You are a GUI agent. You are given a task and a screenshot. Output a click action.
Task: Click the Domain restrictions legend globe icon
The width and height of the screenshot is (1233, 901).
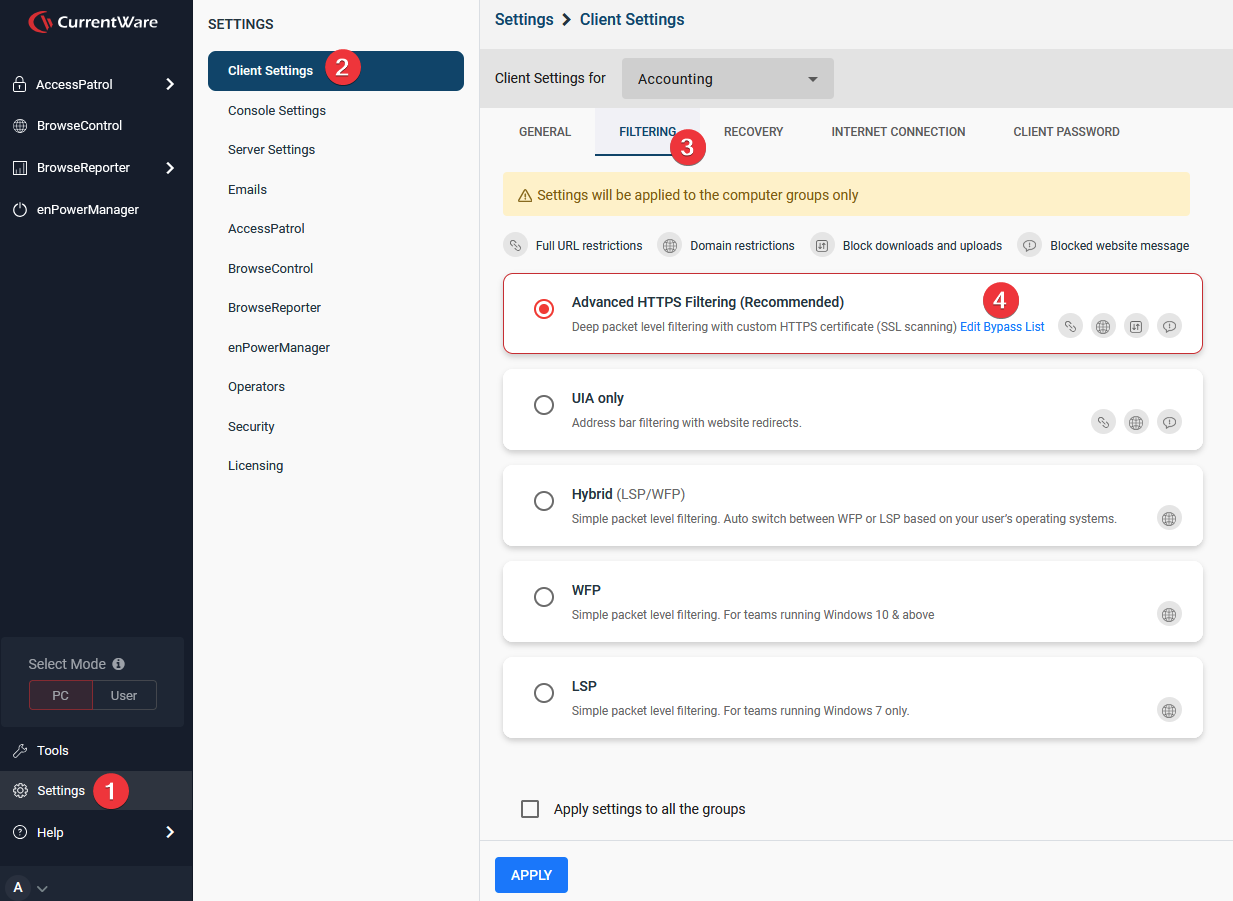coord(670,245)
